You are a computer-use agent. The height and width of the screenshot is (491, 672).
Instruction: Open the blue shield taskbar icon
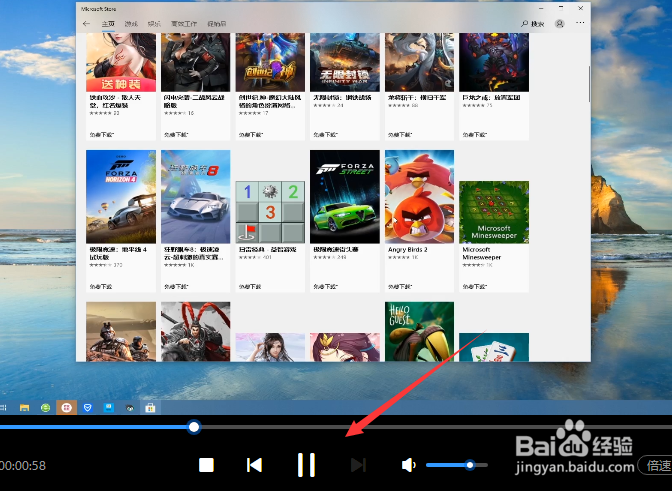click(x=87, y=407)
